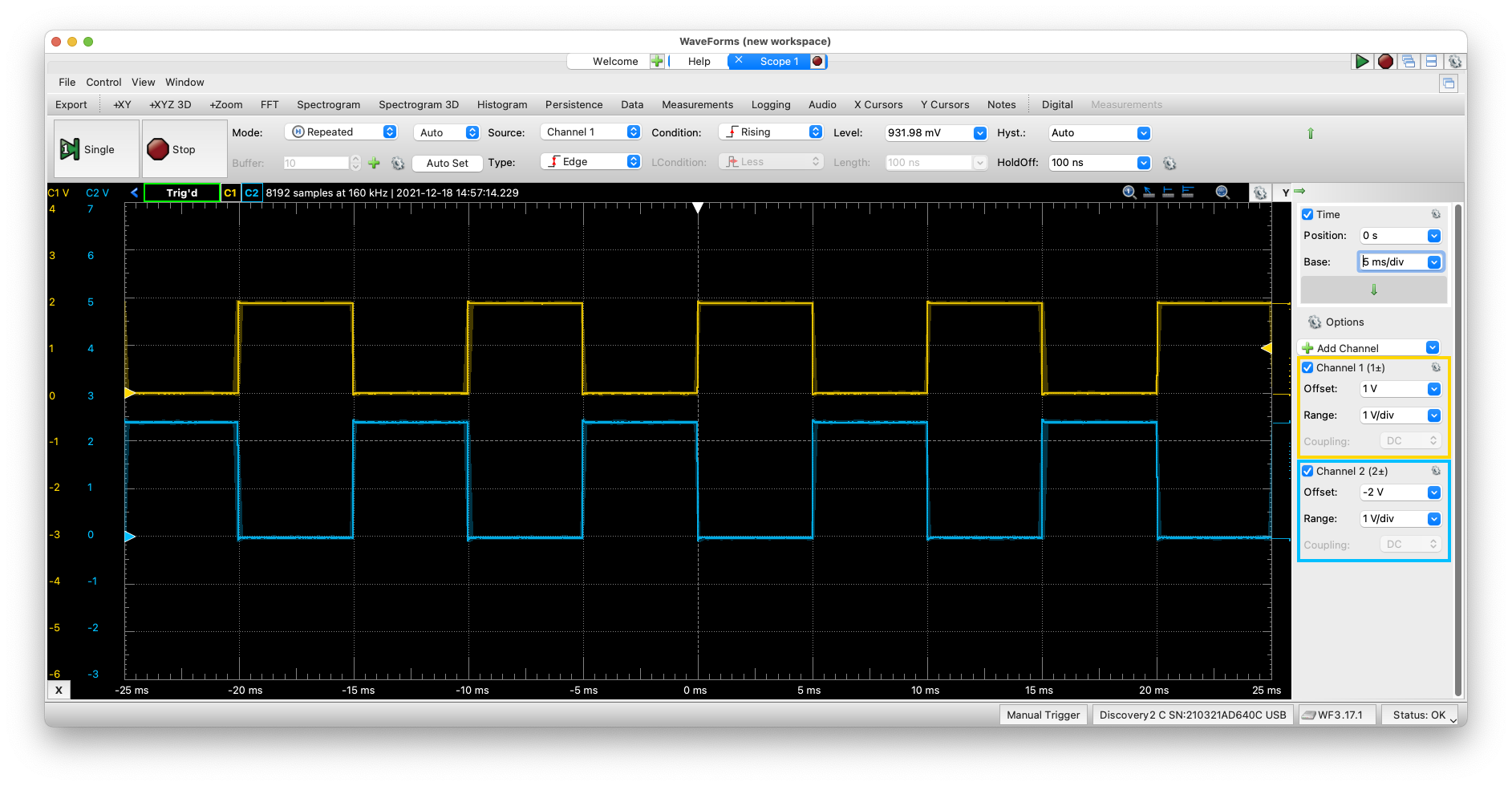Open the Spectrogram view

tap(328, 104)
